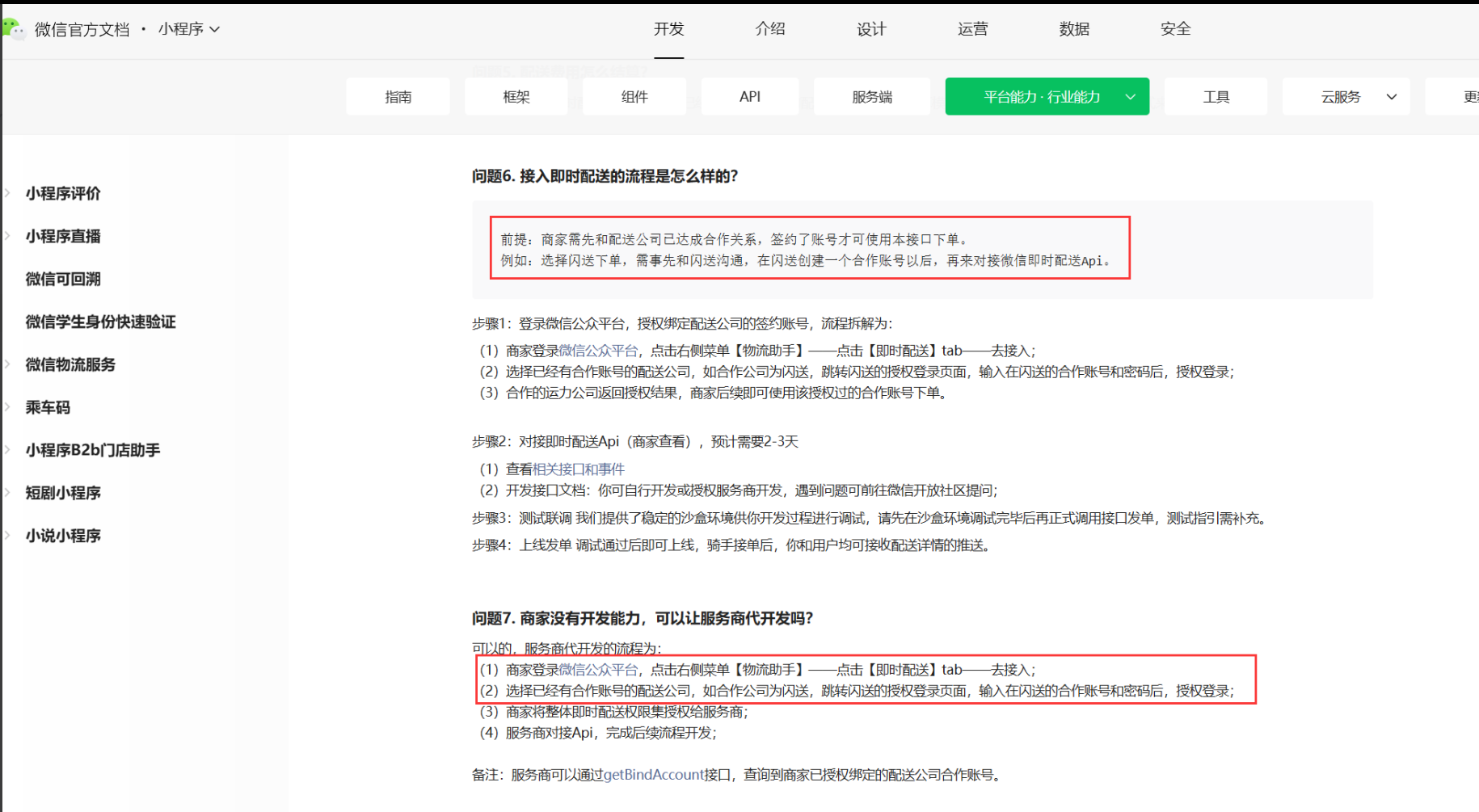
Task: Switch to the 安全 tab
Action: coord(1176,29)
